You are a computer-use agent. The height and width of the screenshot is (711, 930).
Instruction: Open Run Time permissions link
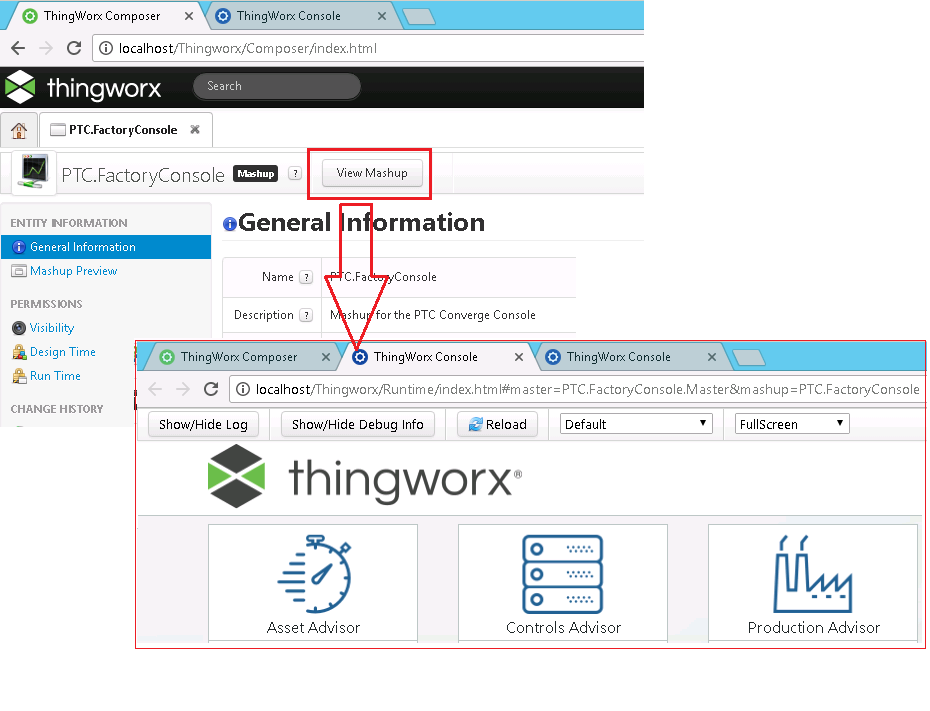point(55,376)
